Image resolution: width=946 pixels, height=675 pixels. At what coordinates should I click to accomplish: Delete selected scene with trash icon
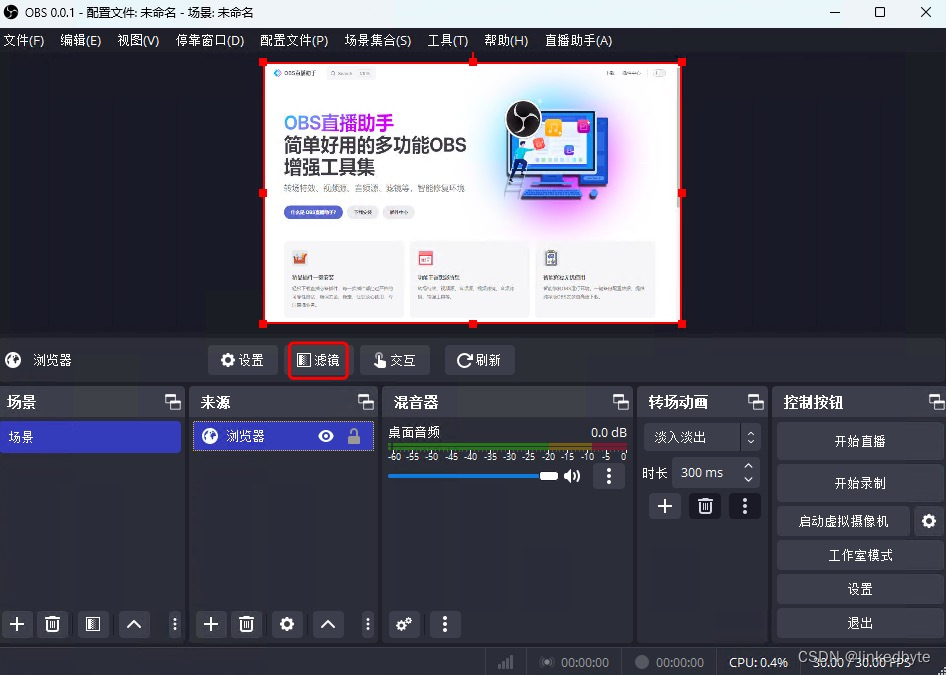pyautogui.click(x=52, y=624)
